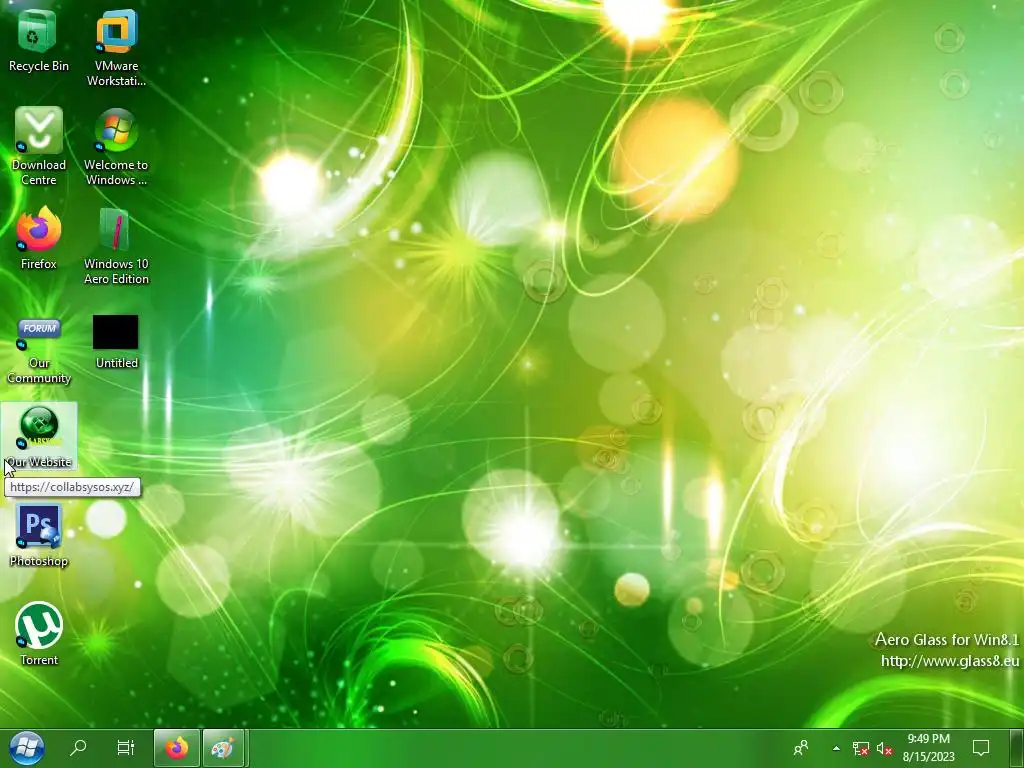1024x768 pixels.
Task: Switch to Paint in the taskbar
Action: [223, 748]
